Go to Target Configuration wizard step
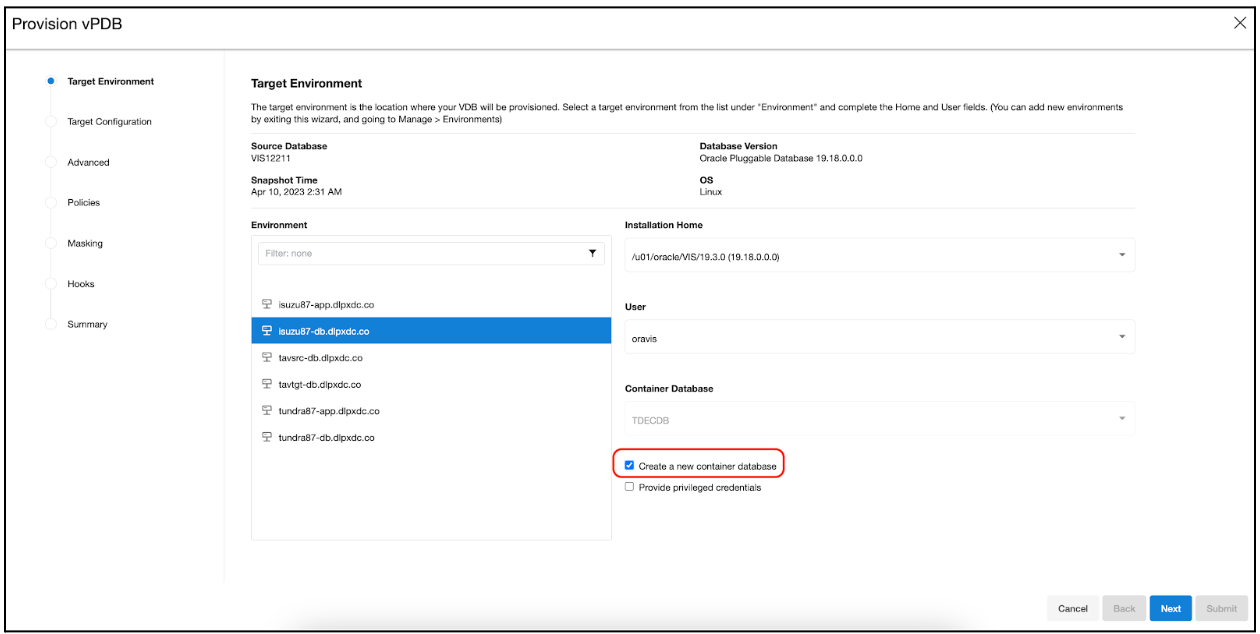 tap(109, 122)
